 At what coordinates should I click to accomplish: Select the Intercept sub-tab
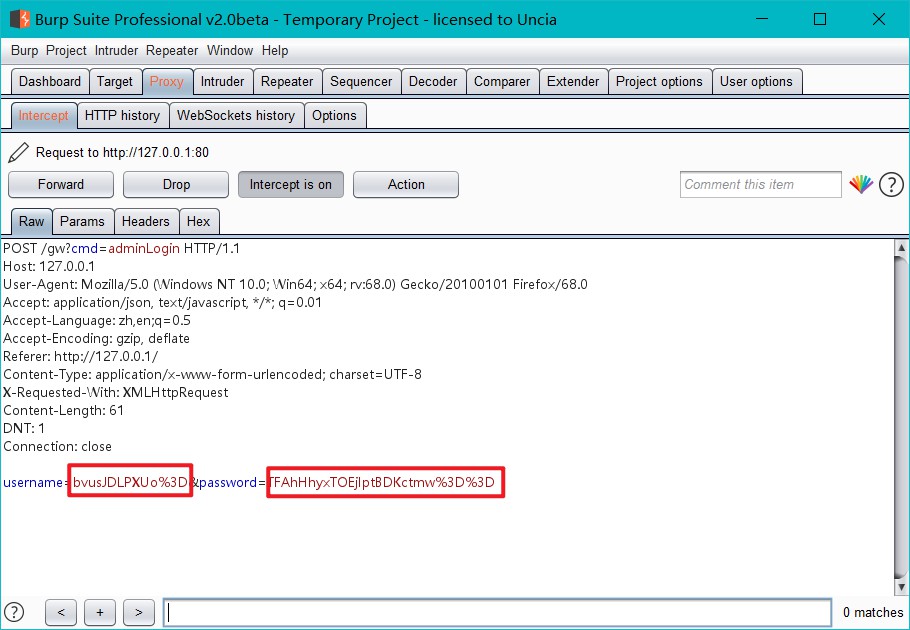44,115
